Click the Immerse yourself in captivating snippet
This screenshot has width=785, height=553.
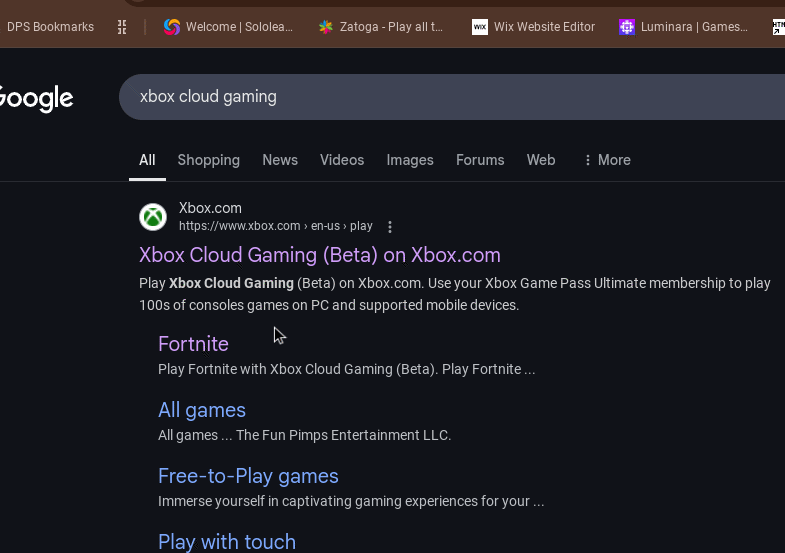pos(351,501)
